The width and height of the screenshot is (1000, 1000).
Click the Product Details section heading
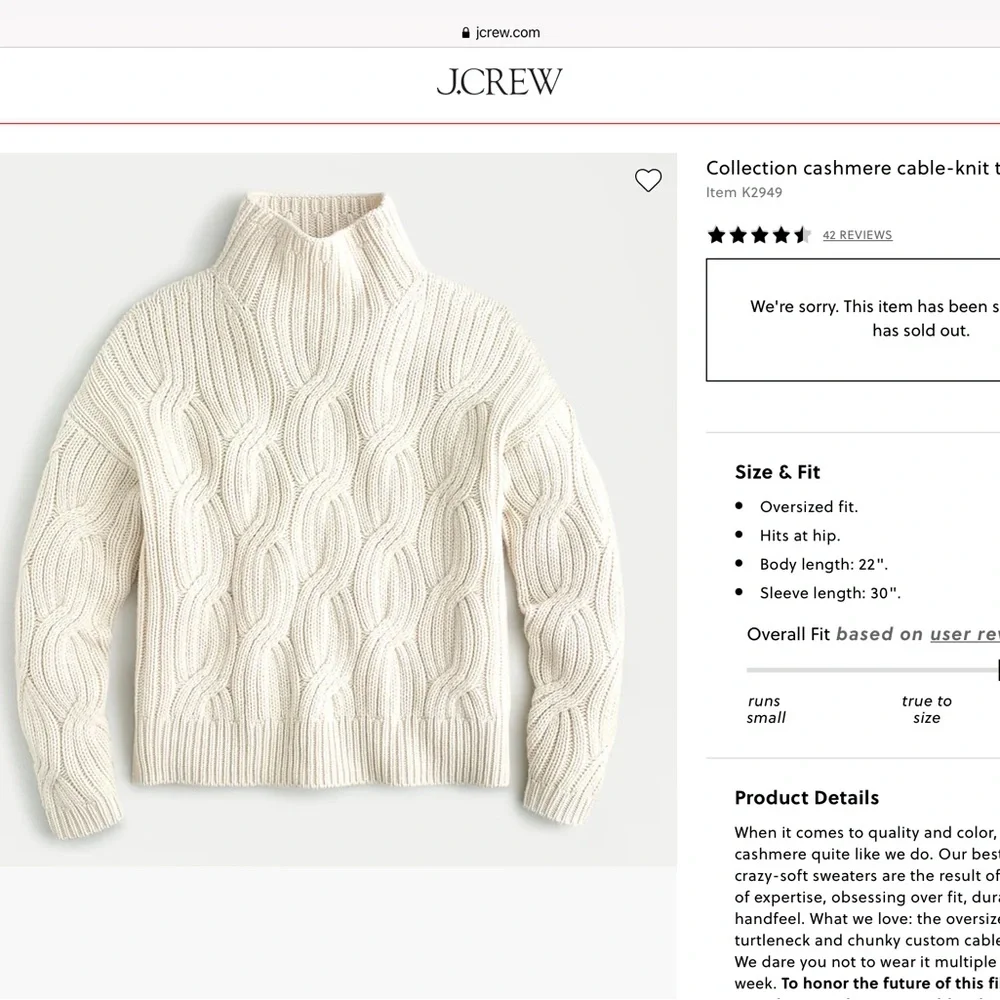pos(806,798)
